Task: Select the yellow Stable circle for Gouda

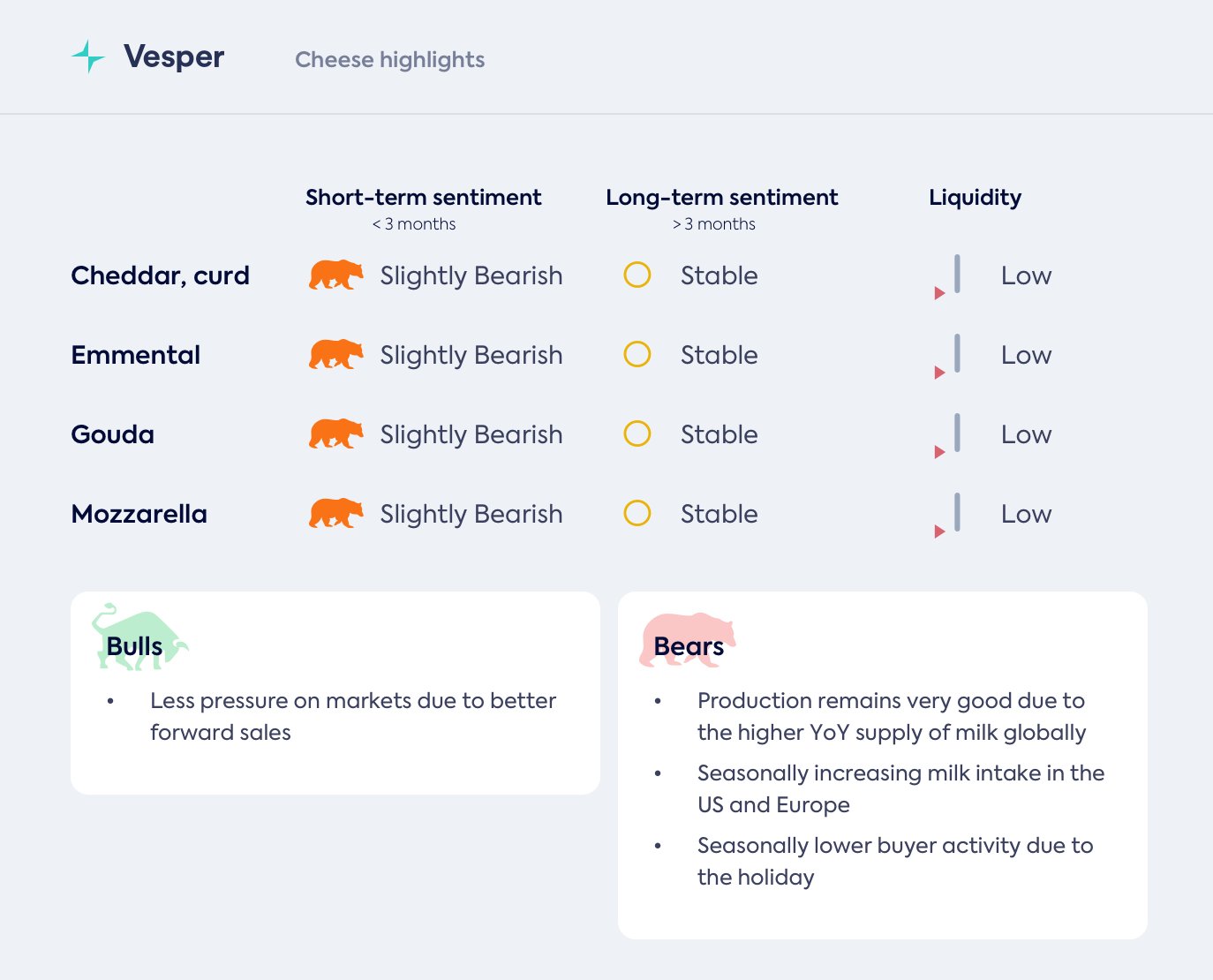Action: point(637,434)
